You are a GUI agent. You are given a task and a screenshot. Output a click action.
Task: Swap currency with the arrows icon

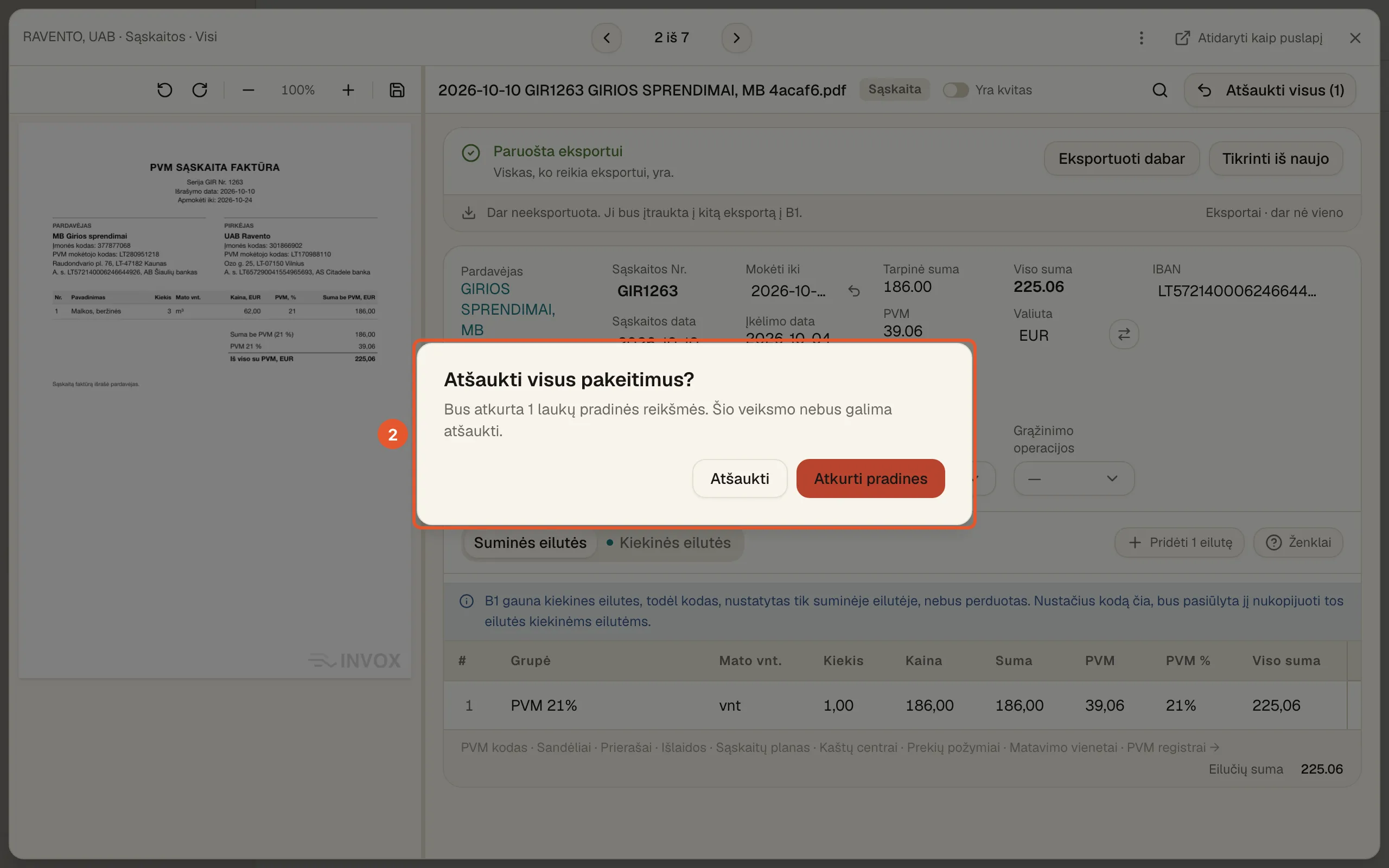[1124, 334]
